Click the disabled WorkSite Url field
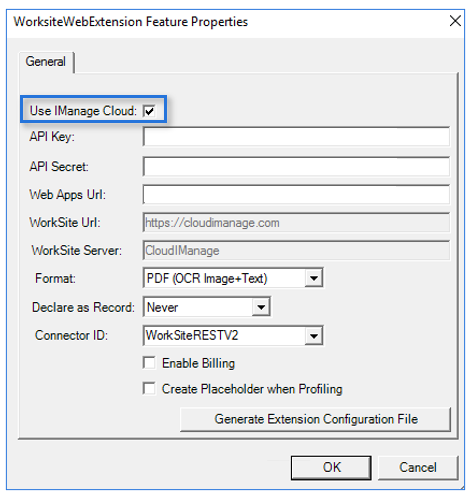475x499 pixels. pos(296,222)
